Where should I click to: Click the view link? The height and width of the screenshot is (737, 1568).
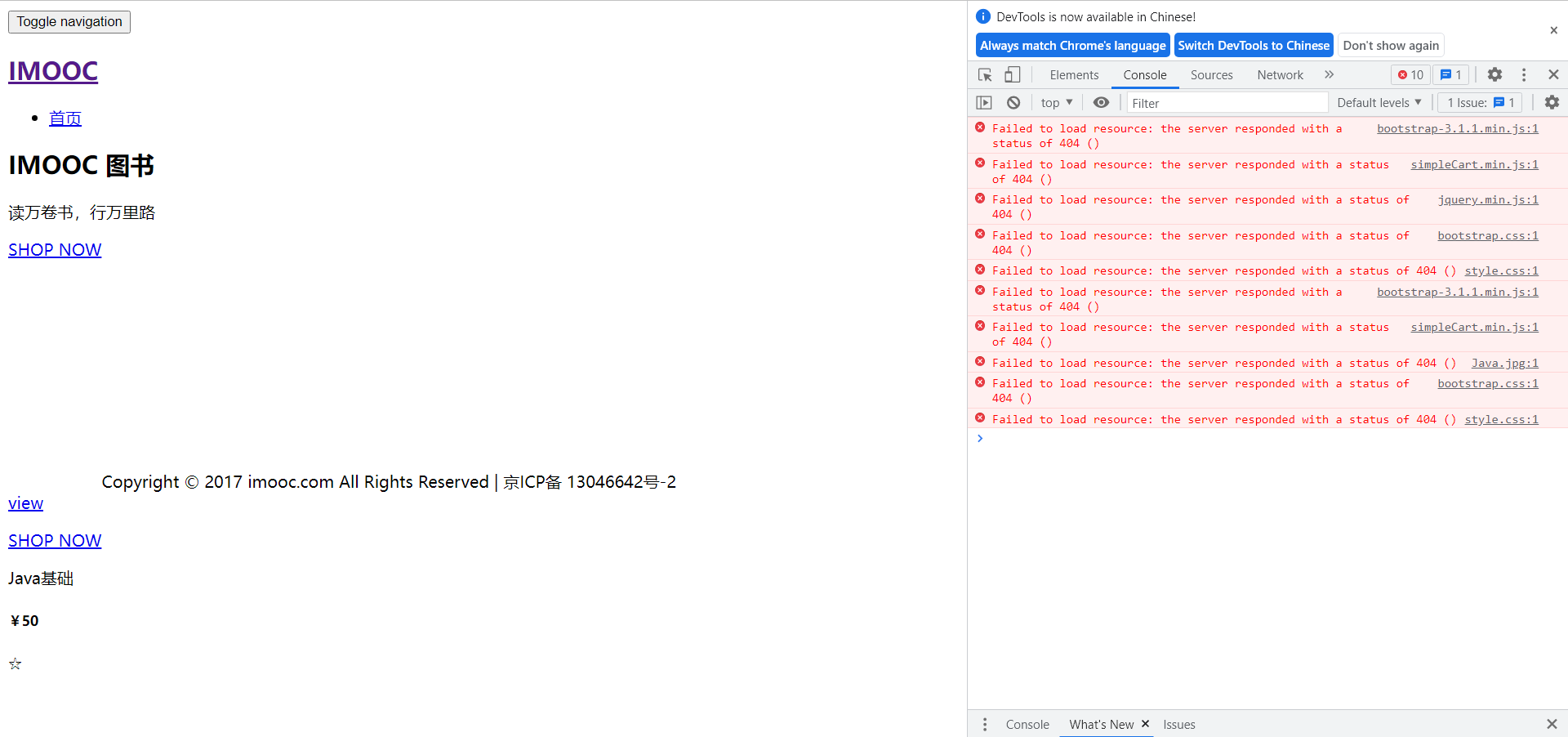coord(25,503)
